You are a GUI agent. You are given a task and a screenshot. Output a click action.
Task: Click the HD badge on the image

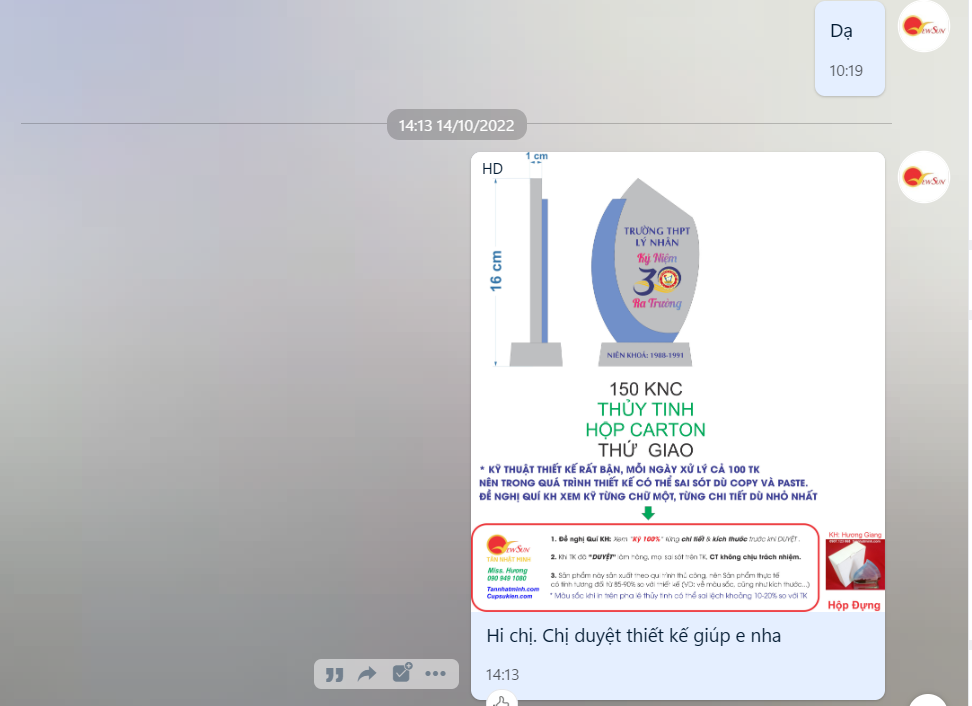492,169
